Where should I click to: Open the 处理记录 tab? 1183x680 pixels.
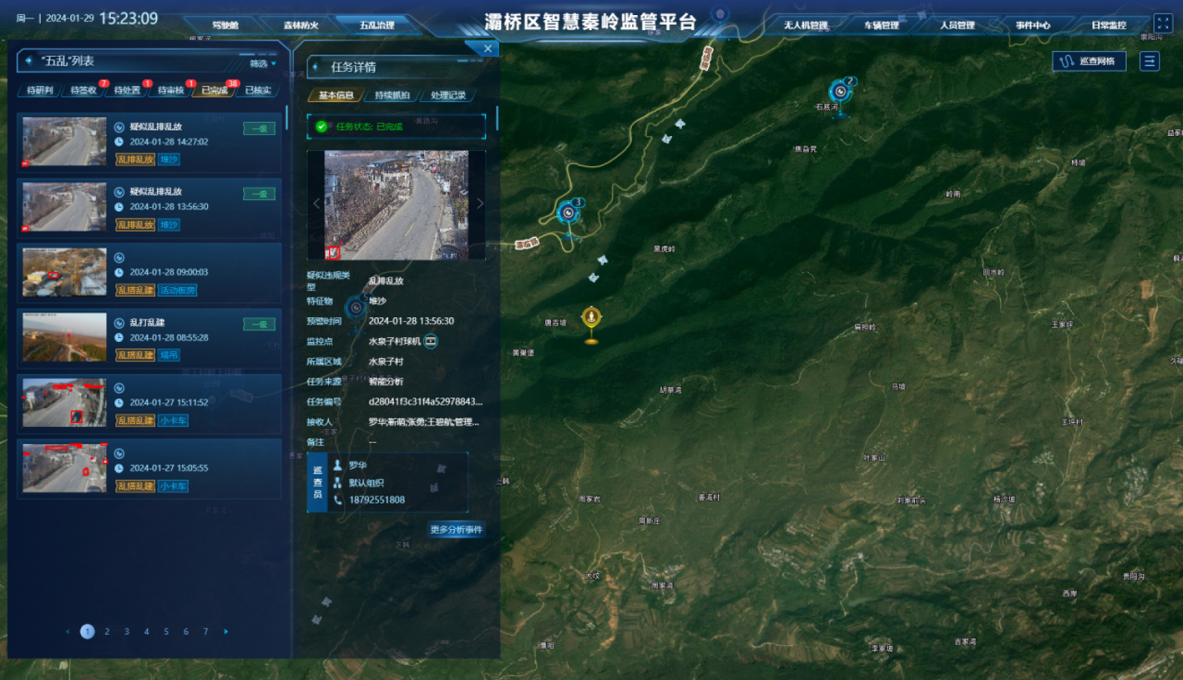pyautogui.click(x=447, y=96)
